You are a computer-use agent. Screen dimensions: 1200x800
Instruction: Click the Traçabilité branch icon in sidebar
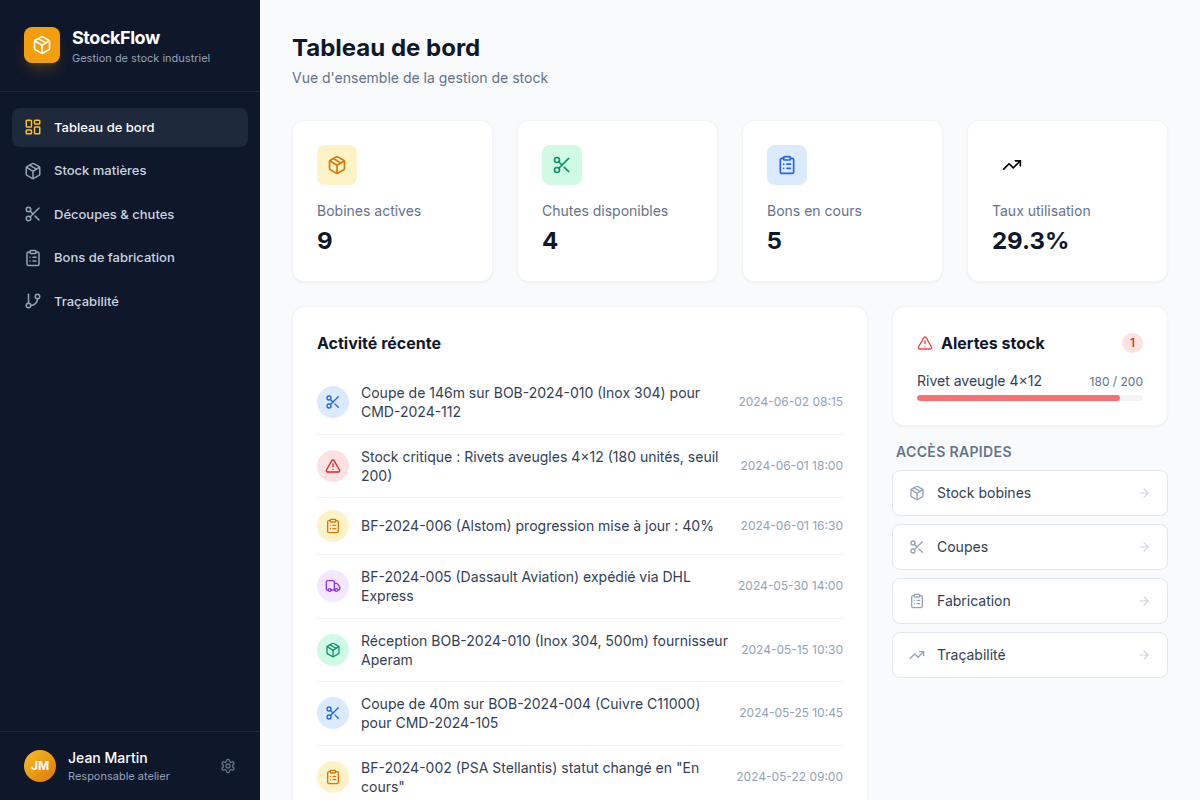click(33, 301)
